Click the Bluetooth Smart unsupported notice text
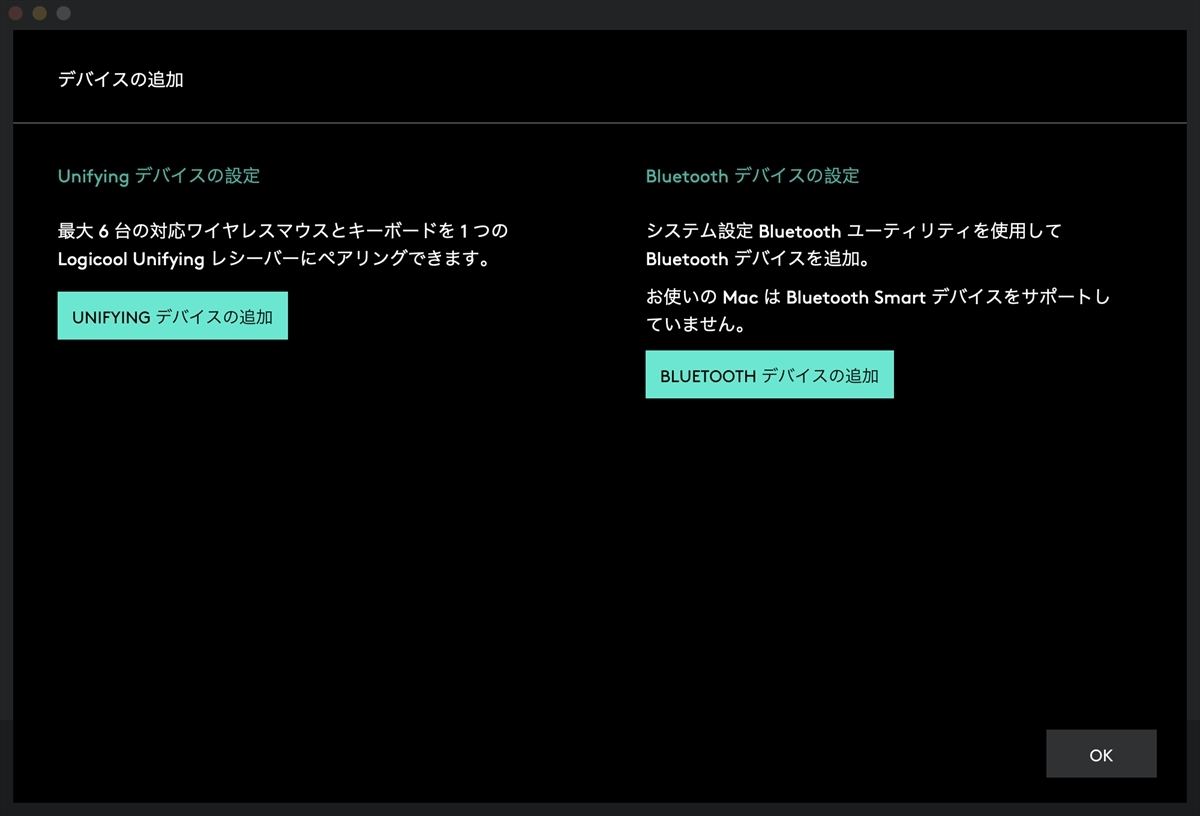The height and width of the screenshot is (816, 1200). 877,311
